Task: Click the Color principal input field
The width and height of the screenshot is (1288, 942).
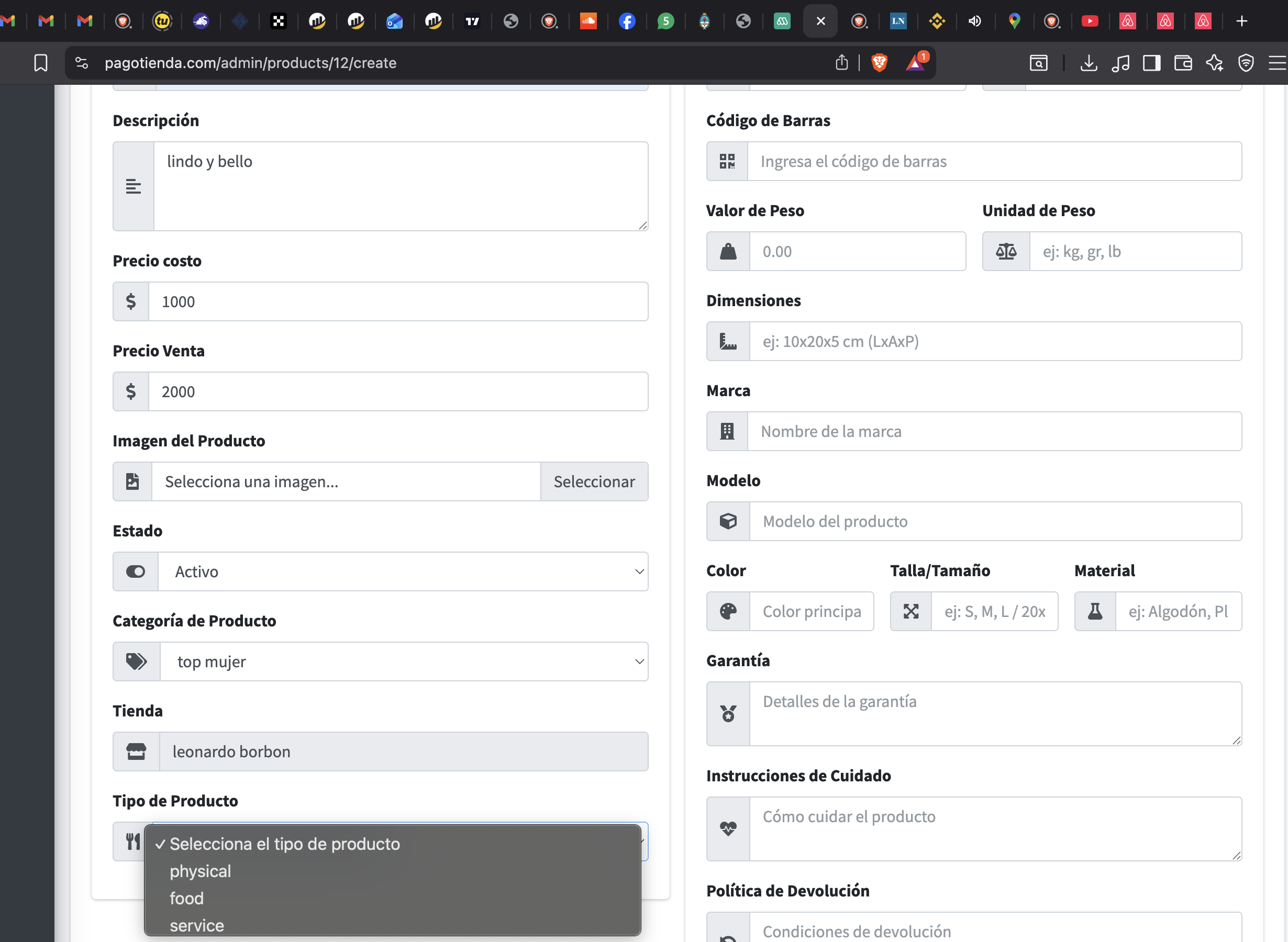Action: 810,611
